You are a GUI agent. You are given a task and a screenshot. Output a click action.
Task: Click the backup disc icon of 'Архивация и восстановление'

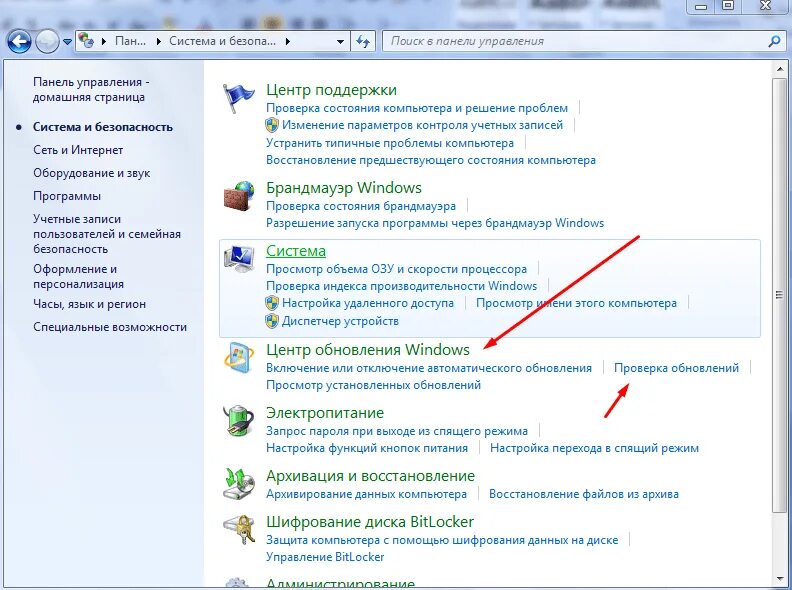pyautogui.click(x=238, y=483)
